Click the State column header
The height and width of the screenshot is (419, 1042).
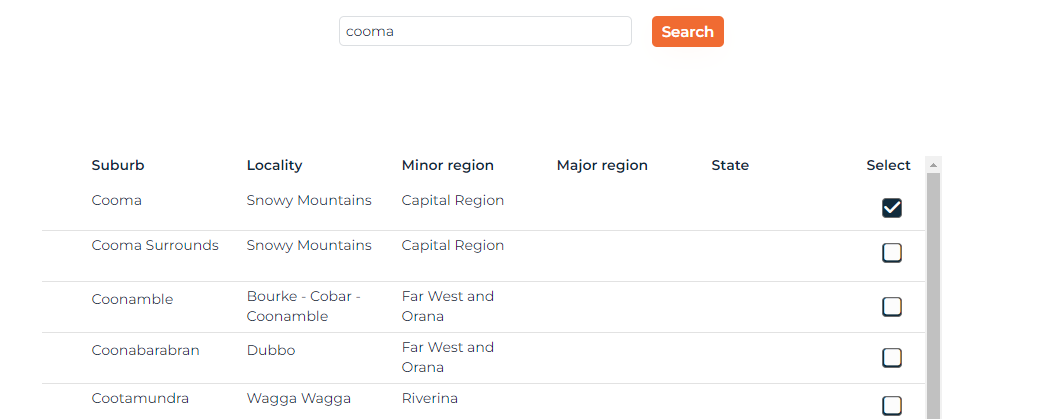coord(730,165)
